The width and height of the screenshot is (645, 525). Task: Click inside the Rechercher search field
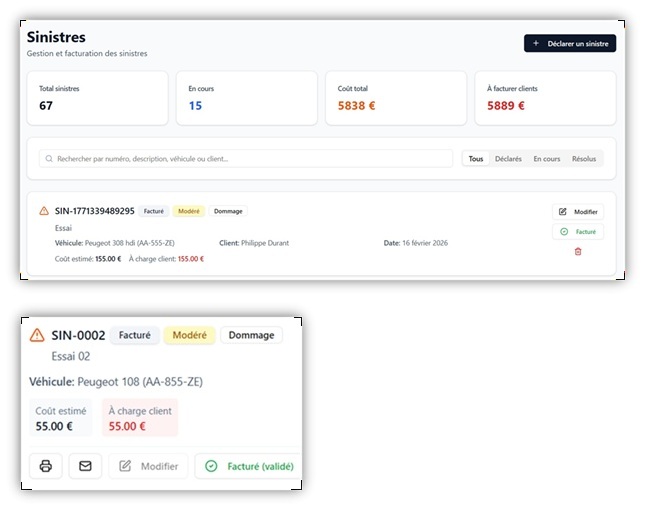246,159
